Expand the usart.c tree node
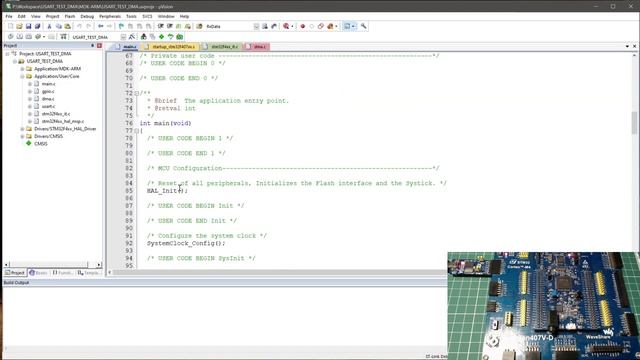 coord(30,106)
